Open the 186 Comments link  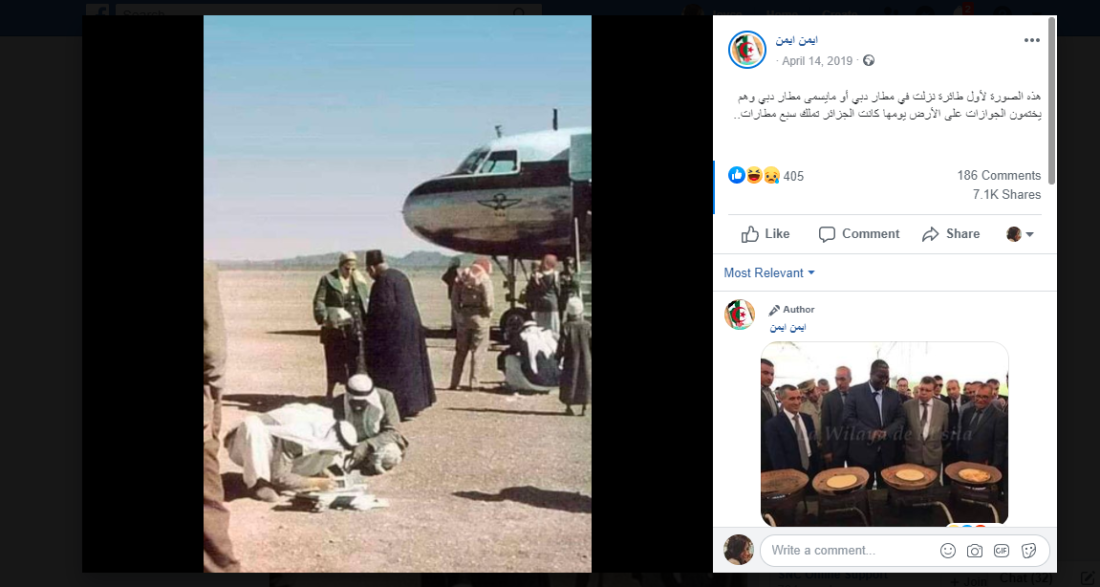coord(998,175)
